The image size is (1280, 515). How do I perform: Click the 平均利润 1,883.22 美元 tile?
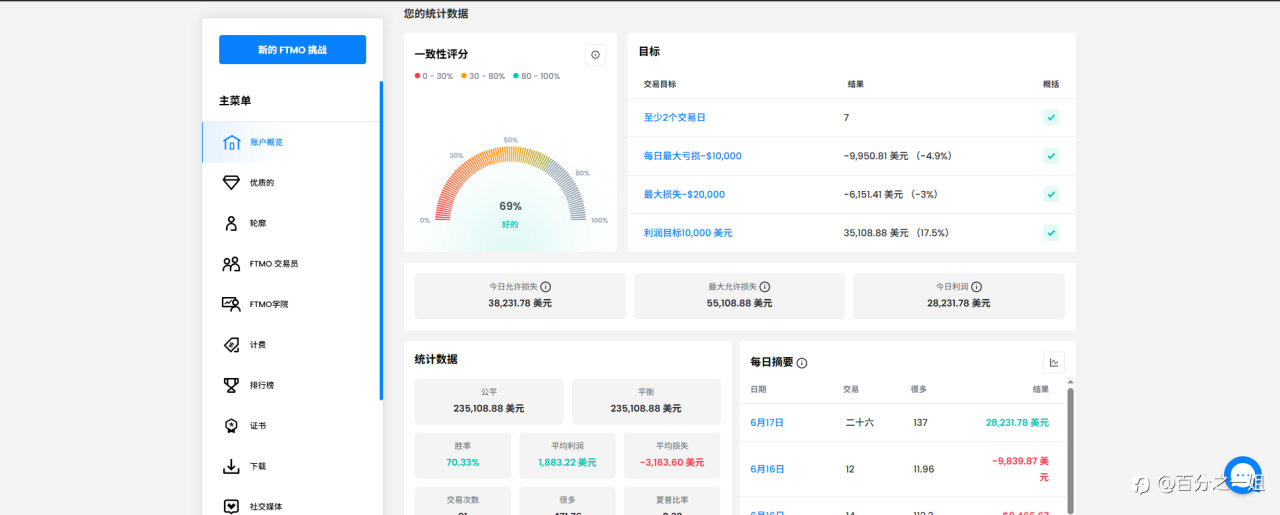(568, 455)
